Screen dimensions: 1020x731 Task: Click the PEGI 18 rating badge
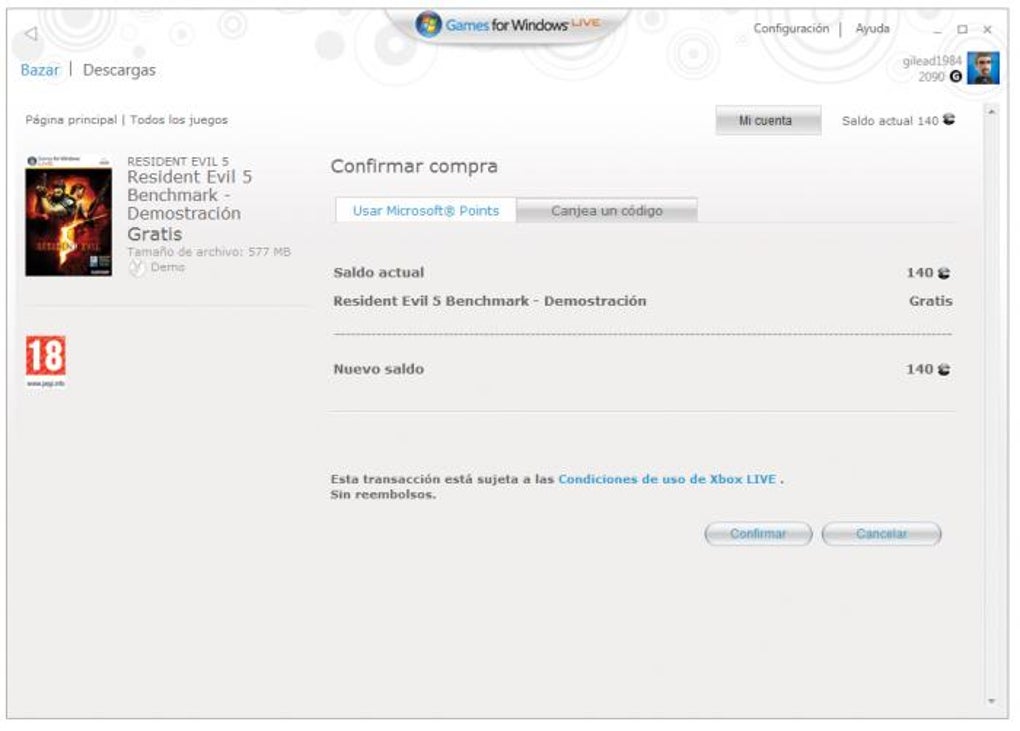[x=46, y=362]
